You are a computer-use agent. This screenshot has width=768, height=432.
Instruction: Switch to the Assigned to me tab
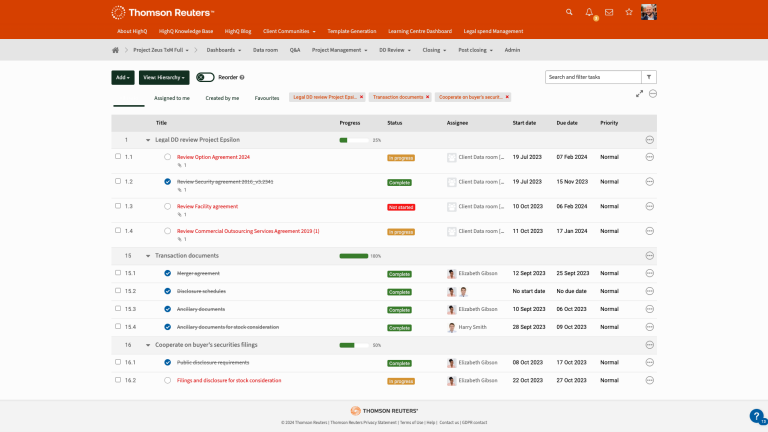point(171,98)
